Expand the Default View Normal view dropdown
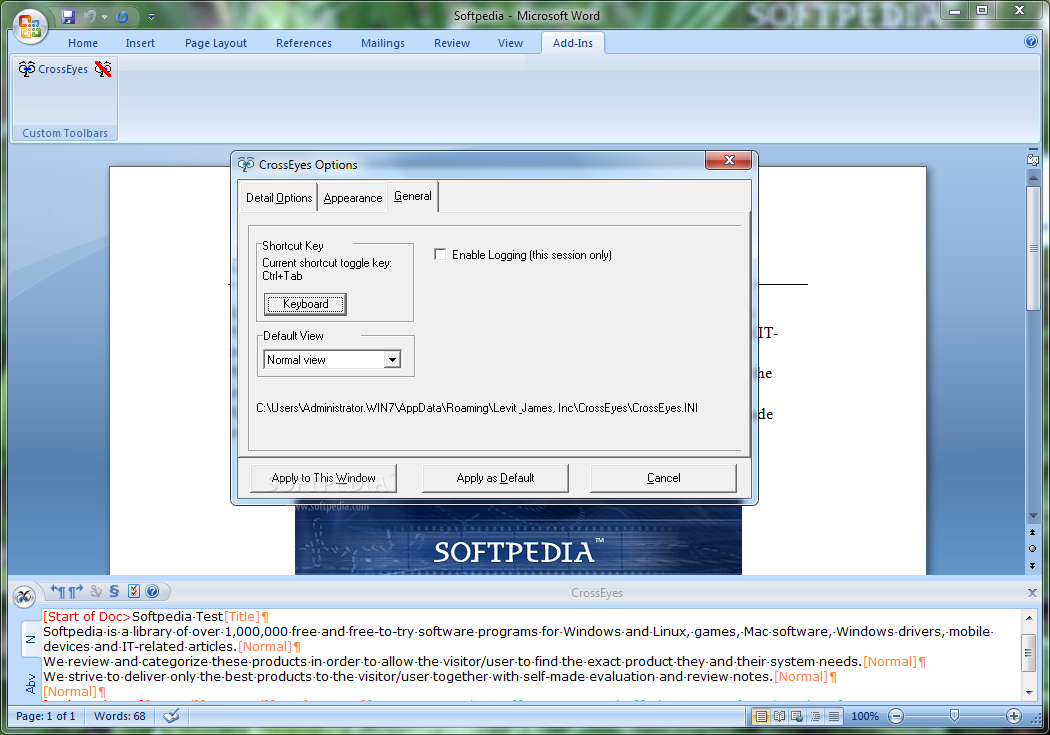The height and width of the screenshot is (735, 1050). (392, 360)
